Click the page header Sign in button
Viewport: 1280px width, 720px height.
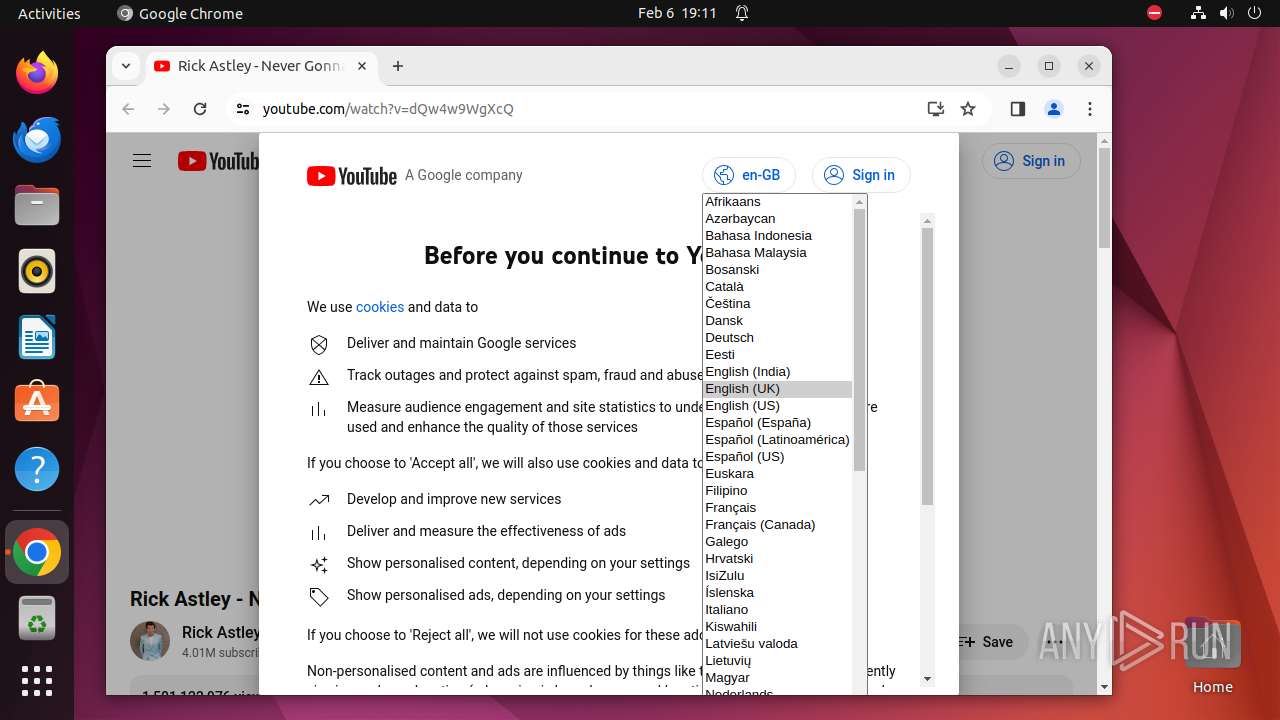1031,161
